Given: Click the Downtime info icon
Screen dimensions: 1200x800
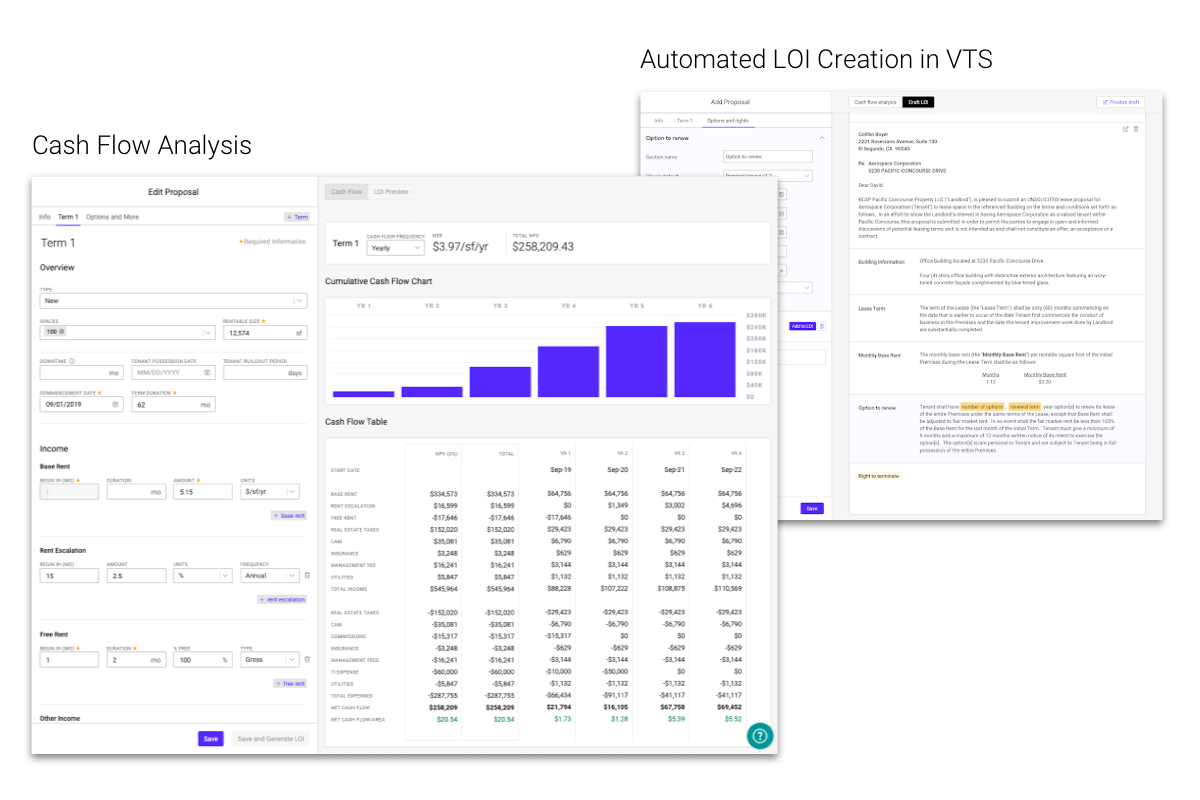Looking at the screenshot, I should [73, 361].
